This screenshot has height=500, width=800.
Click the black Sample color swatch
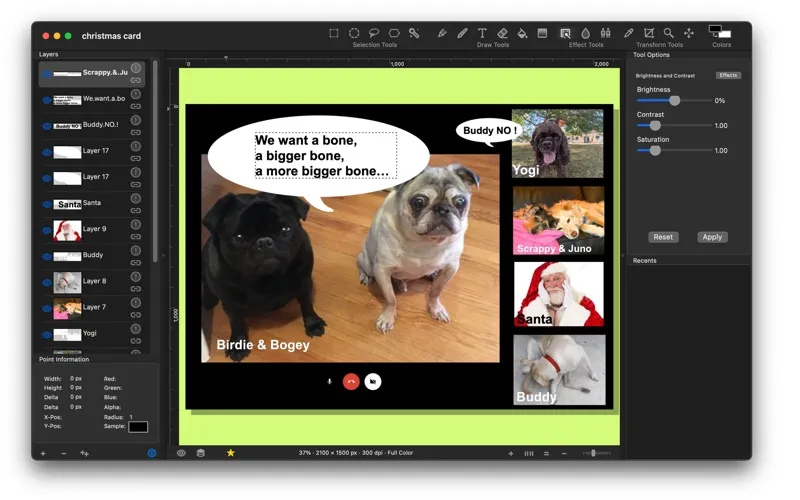click(x=138, y=427)
